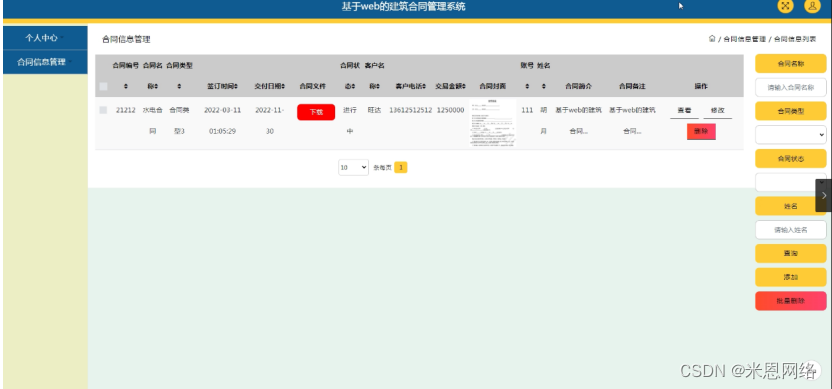
Task: Click 查看 to view the contract
Action: point(684,110)
